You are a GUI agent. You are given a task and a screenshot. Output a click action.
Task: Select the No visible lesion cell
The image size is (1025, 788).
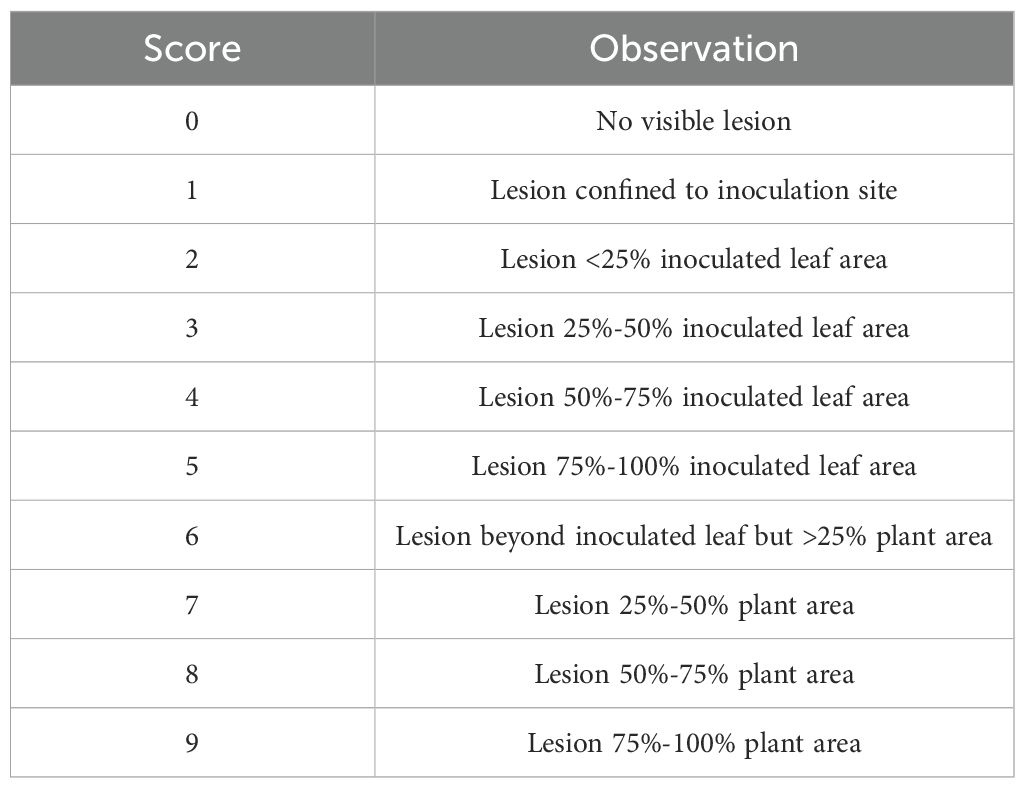(693, 121)
